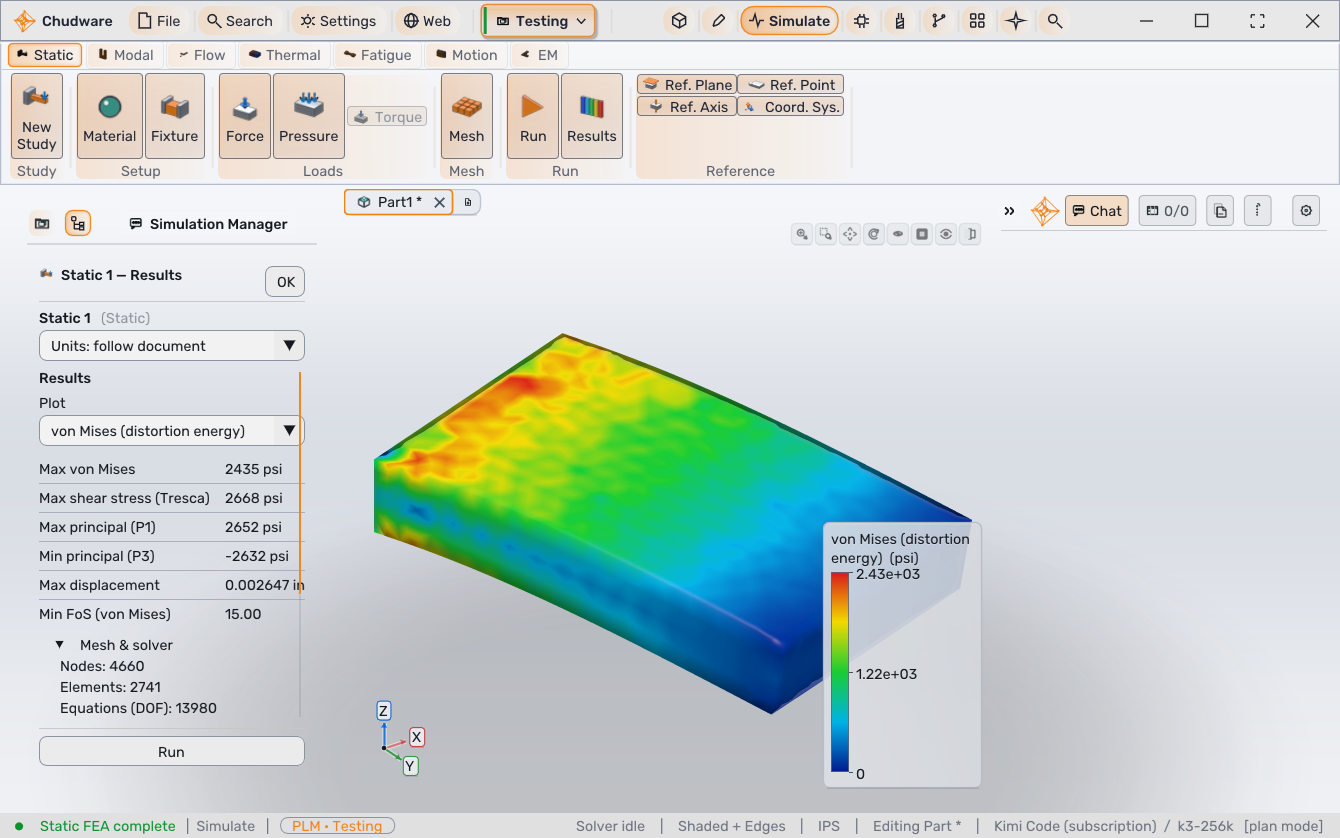Screen dimensions: 1340x838
Task: Click the magnifier icon in the title bar
Action: (1054, 21)
